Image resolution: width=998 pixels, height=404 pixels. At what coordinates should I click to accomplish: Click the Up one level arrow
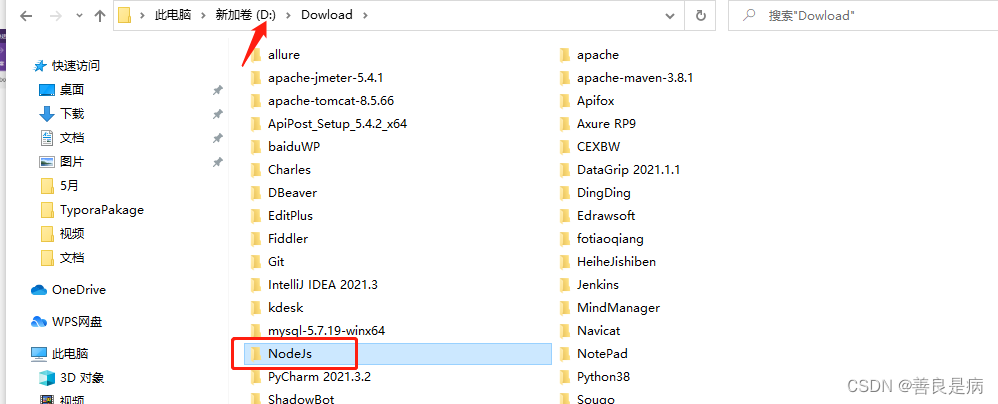click(x=100, y=16)
